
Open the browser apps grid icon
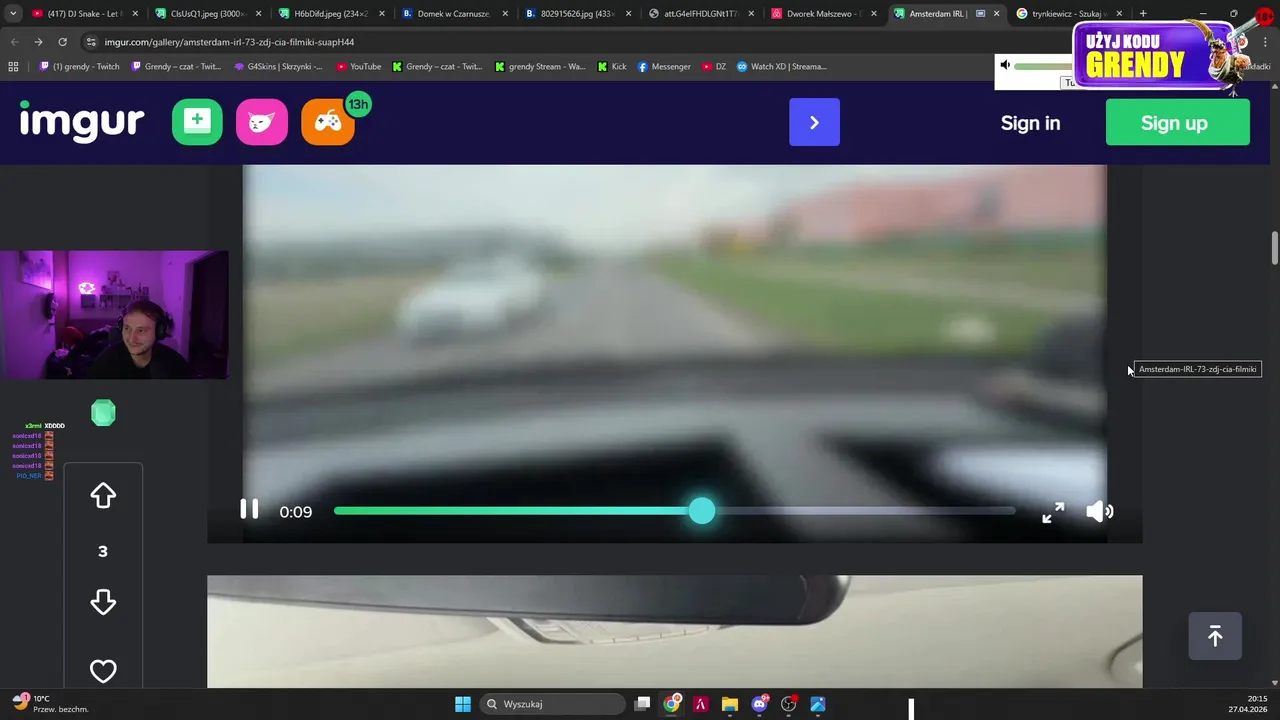tap(13, 66)
